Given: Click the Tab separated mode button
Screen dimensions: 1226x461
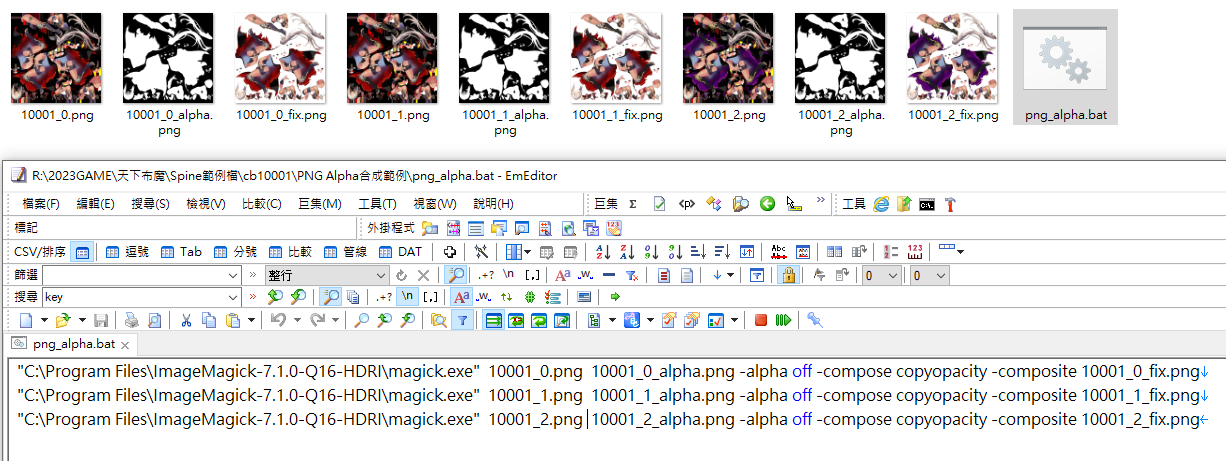Looking at the screenshot, I should pos(182,252).
